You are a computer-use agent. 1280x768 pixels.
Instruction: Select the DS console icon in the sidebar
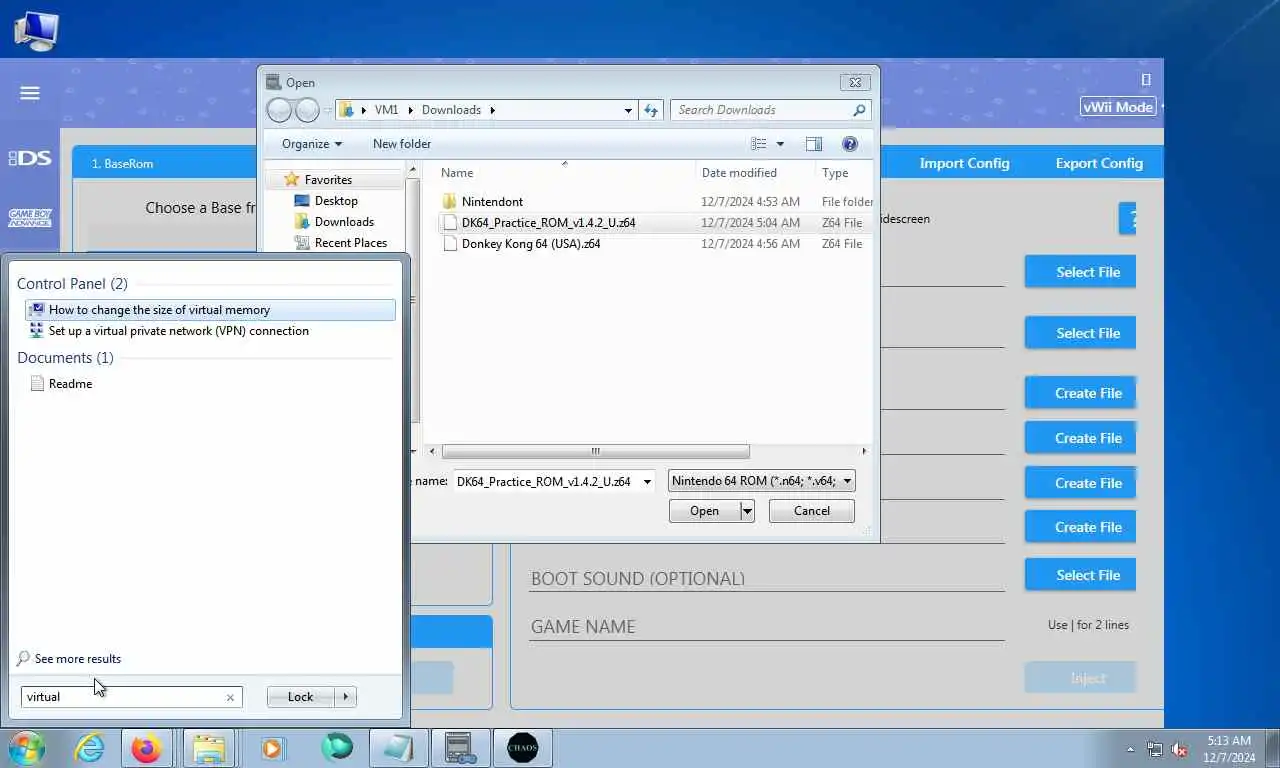click(30, 158)
